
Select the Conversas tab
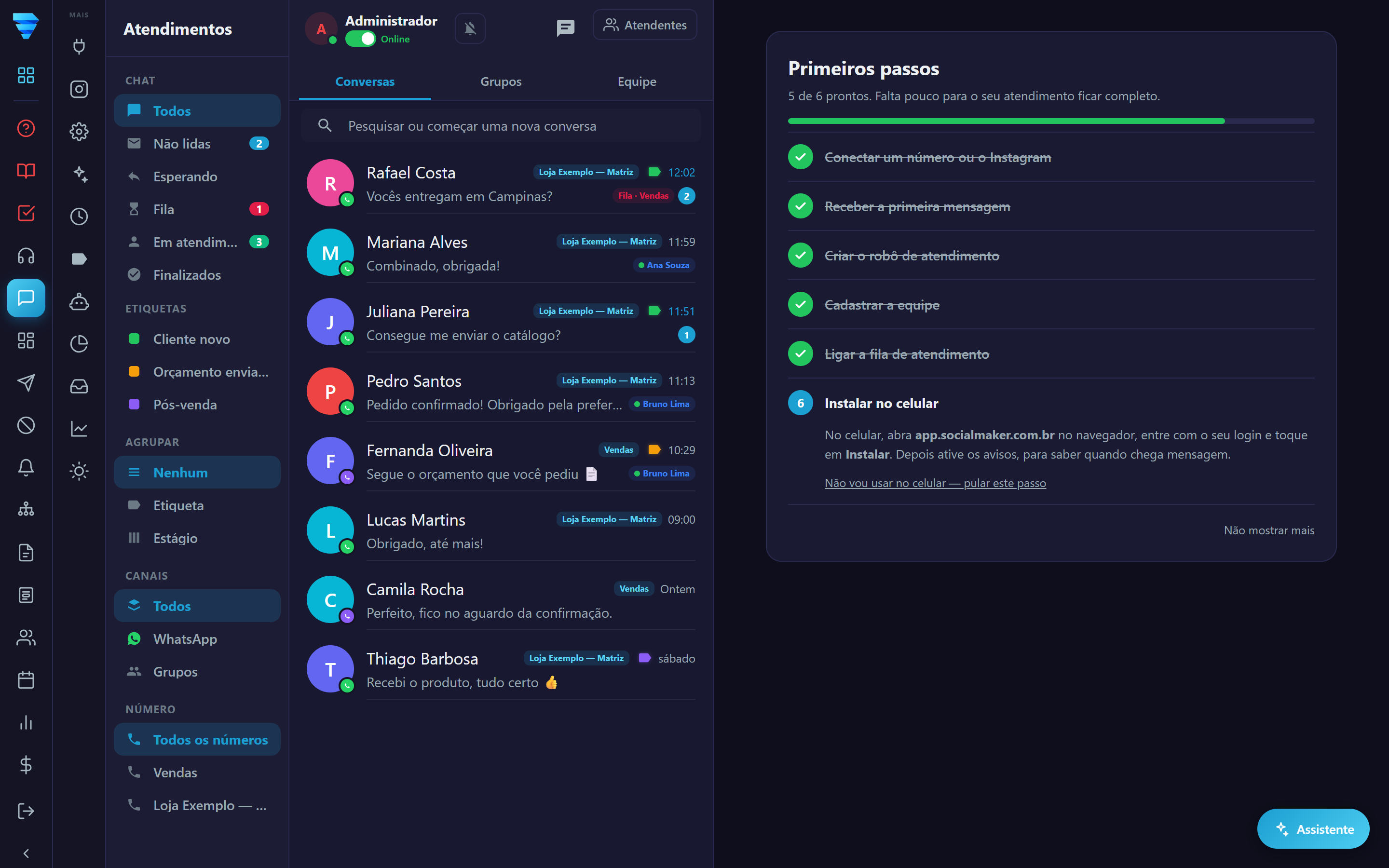(365, 81)
